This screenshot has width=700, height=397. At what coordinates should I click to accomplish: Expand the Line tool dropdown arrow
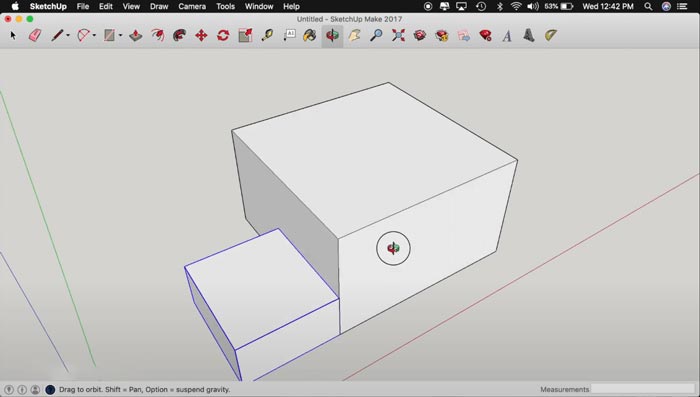[68, 35]
